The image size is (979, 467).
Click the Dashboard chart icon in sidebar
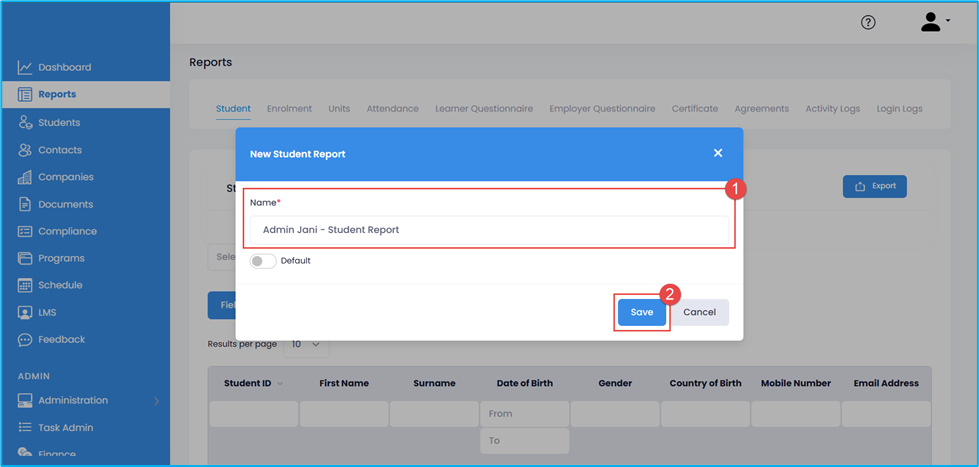pyautogui.click(x=25, y=68)
